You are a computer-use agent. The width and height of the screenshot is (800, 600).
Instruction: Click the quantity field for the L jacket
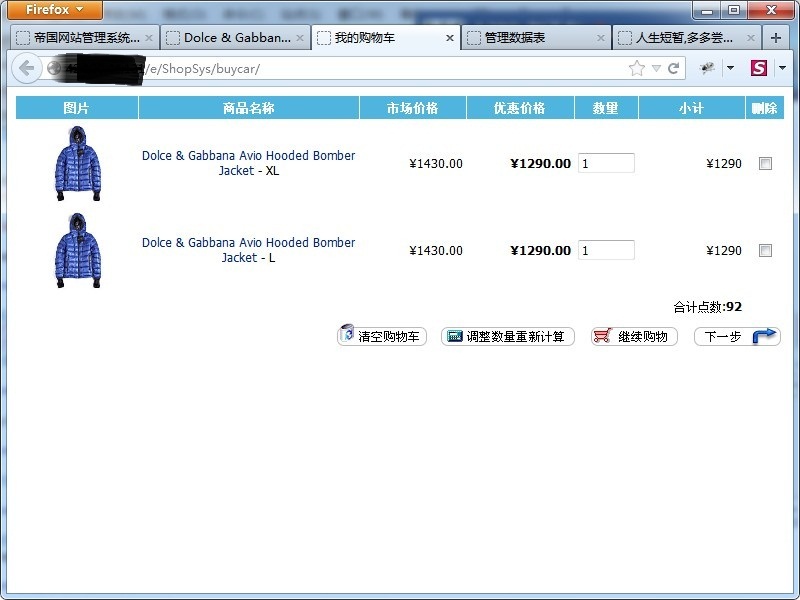(606, 250)
